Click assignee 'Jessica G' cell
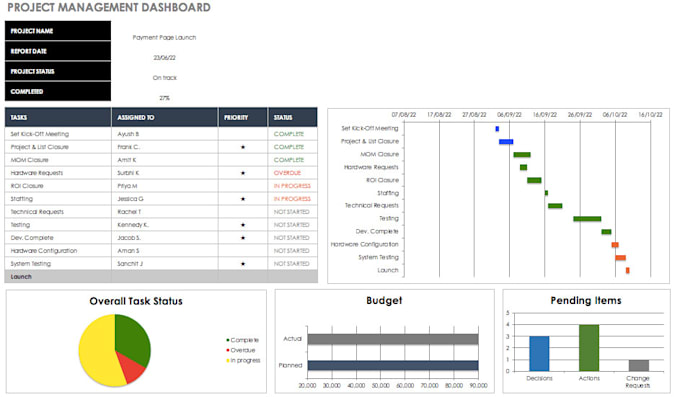The image size is (680, 397). tap(165, 199)
